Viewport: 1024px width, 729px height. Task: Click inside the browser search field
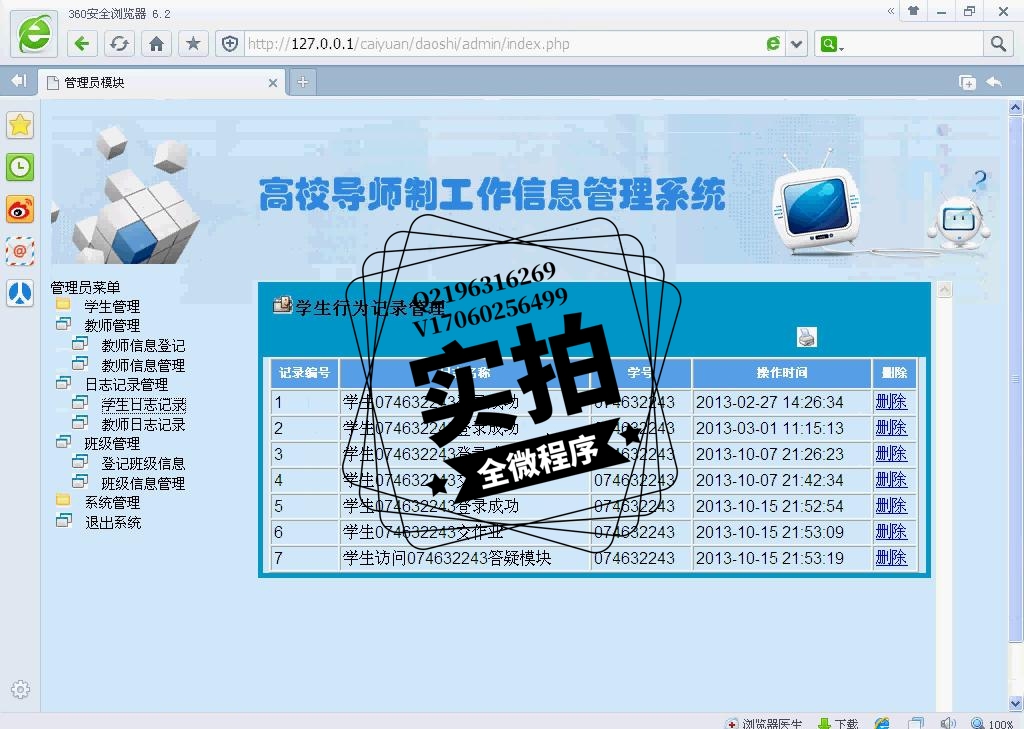click(914, 44)
